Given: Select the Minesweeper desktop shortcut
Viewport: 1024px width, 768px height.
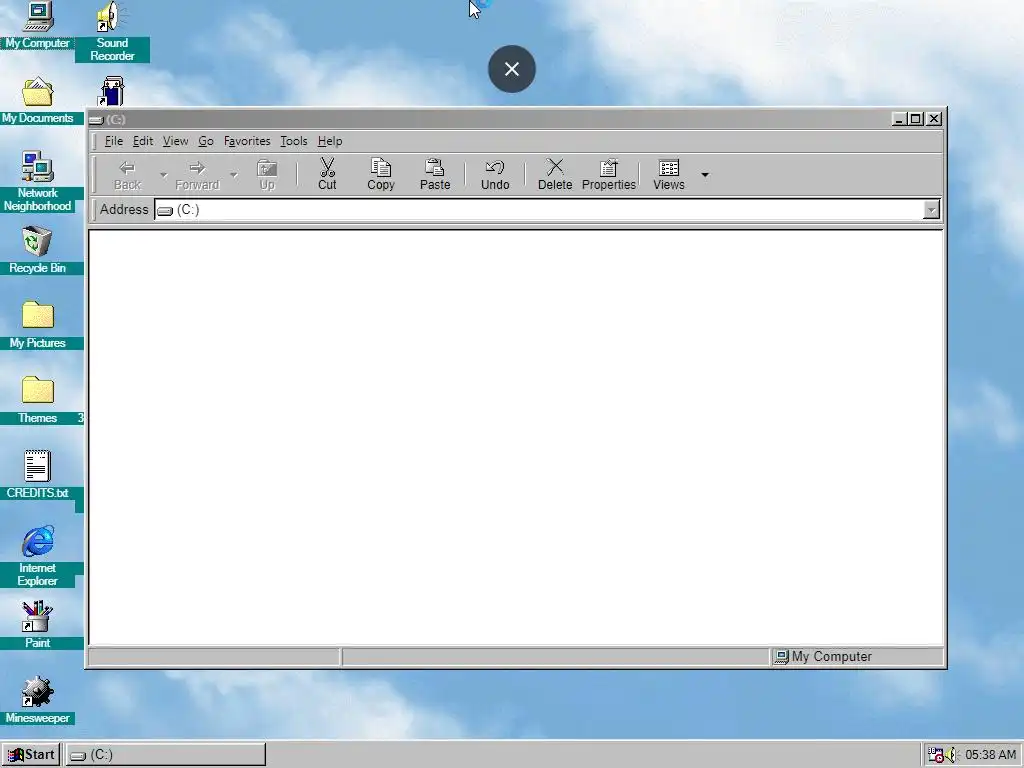Looking at the screenshot, I should (x=37, y=700).
